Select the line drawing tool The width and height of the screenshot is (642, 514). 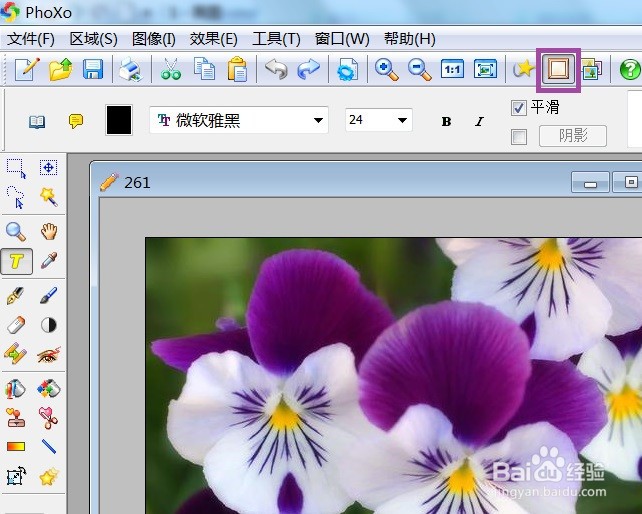48,446
